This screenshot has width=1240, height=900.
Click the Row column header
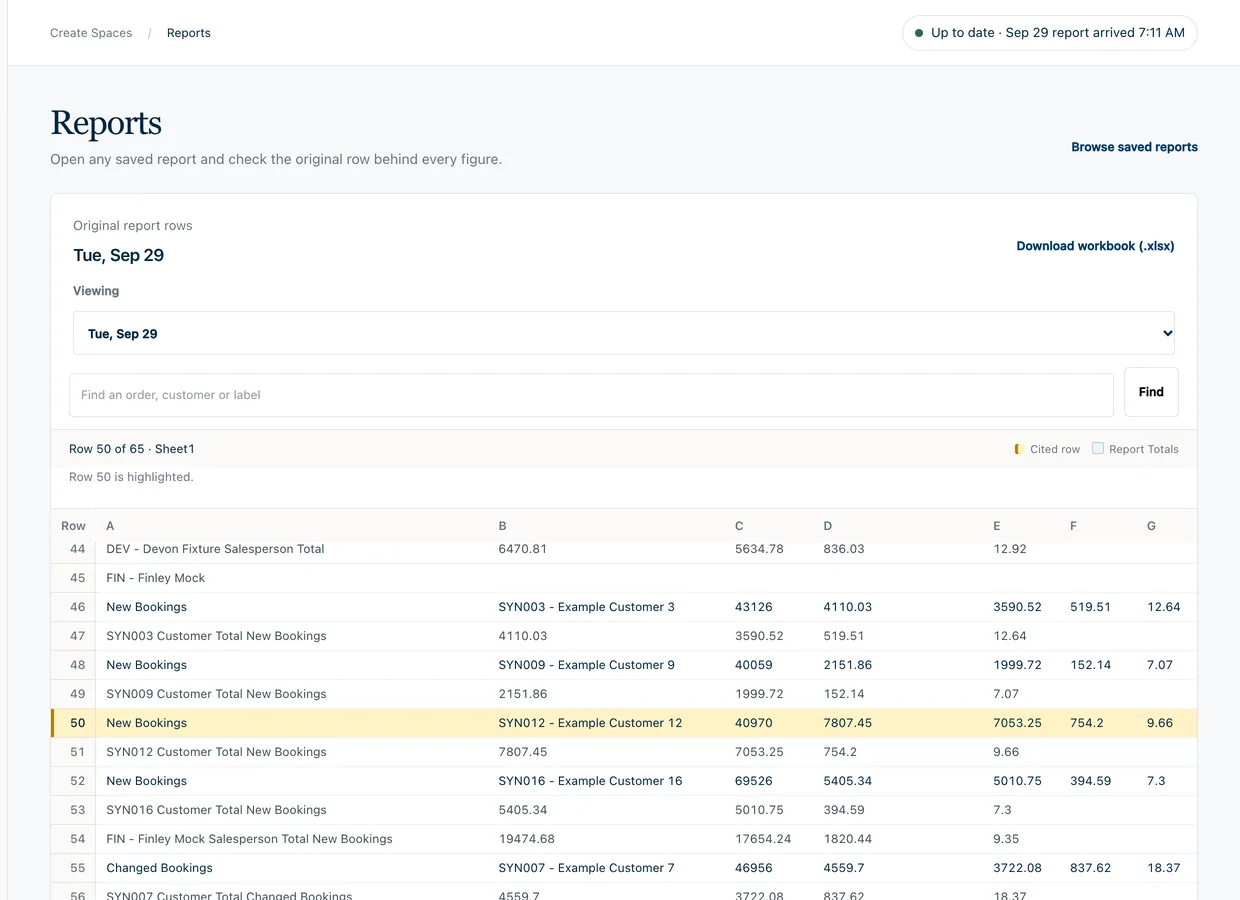point(73,526)
